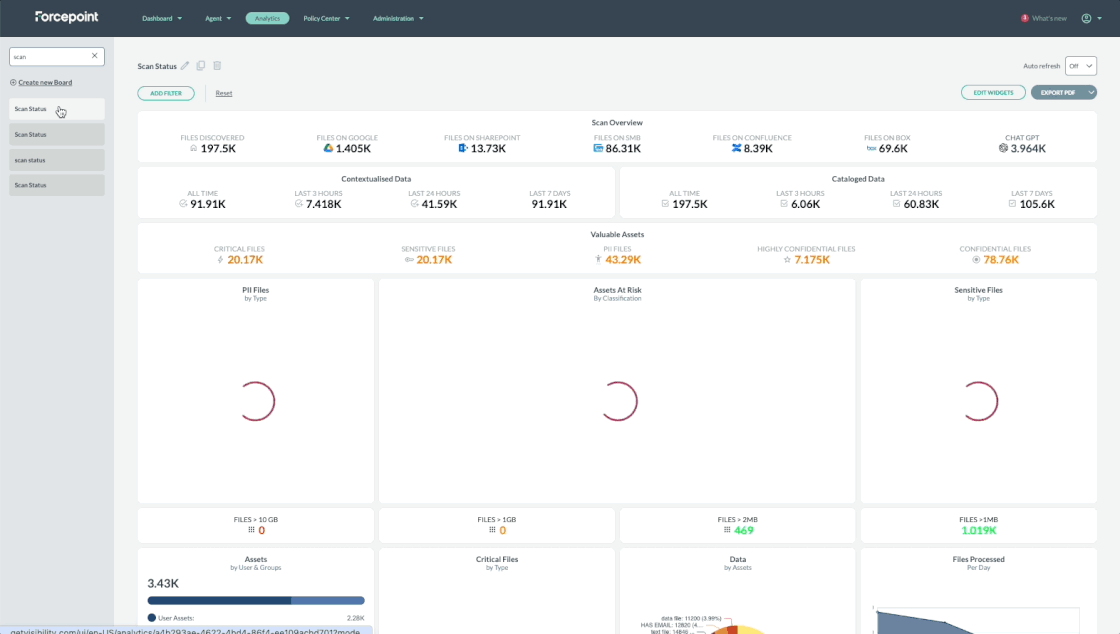Click the Reset link
This screenshot has height=634, width=1120.
pyautogui.click(x=224, y=93)
